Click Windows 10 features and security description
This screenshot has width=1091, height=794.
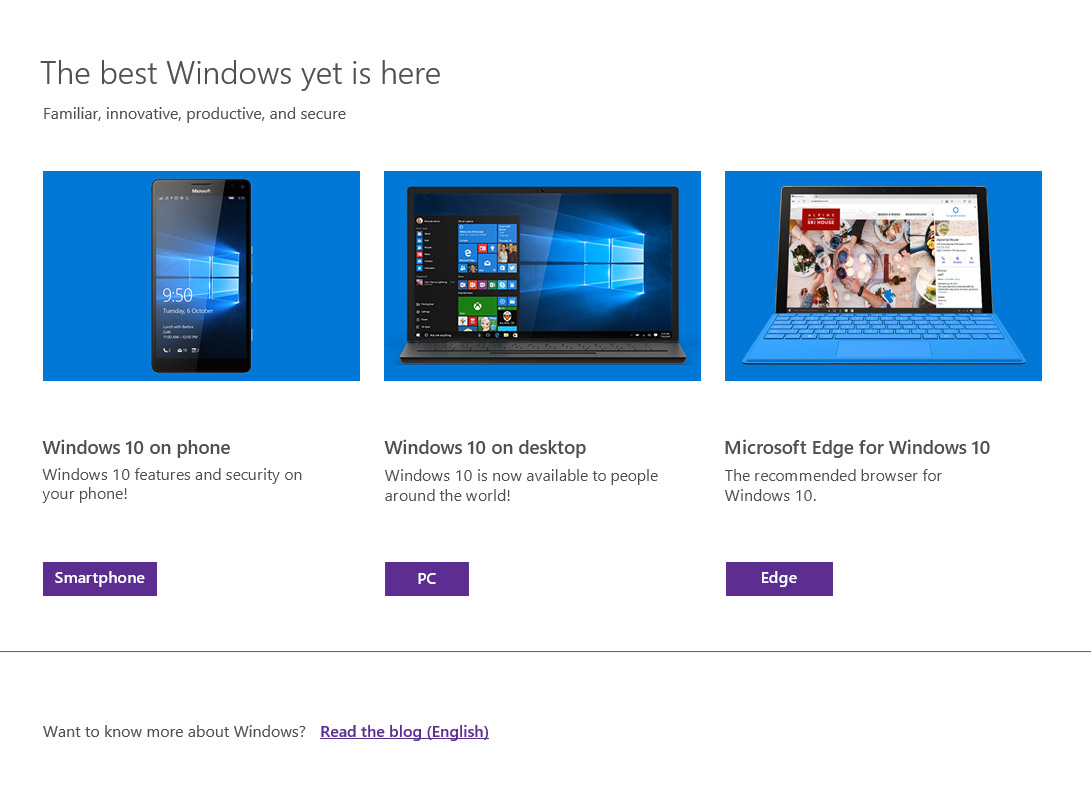click(x=172, y=484)
